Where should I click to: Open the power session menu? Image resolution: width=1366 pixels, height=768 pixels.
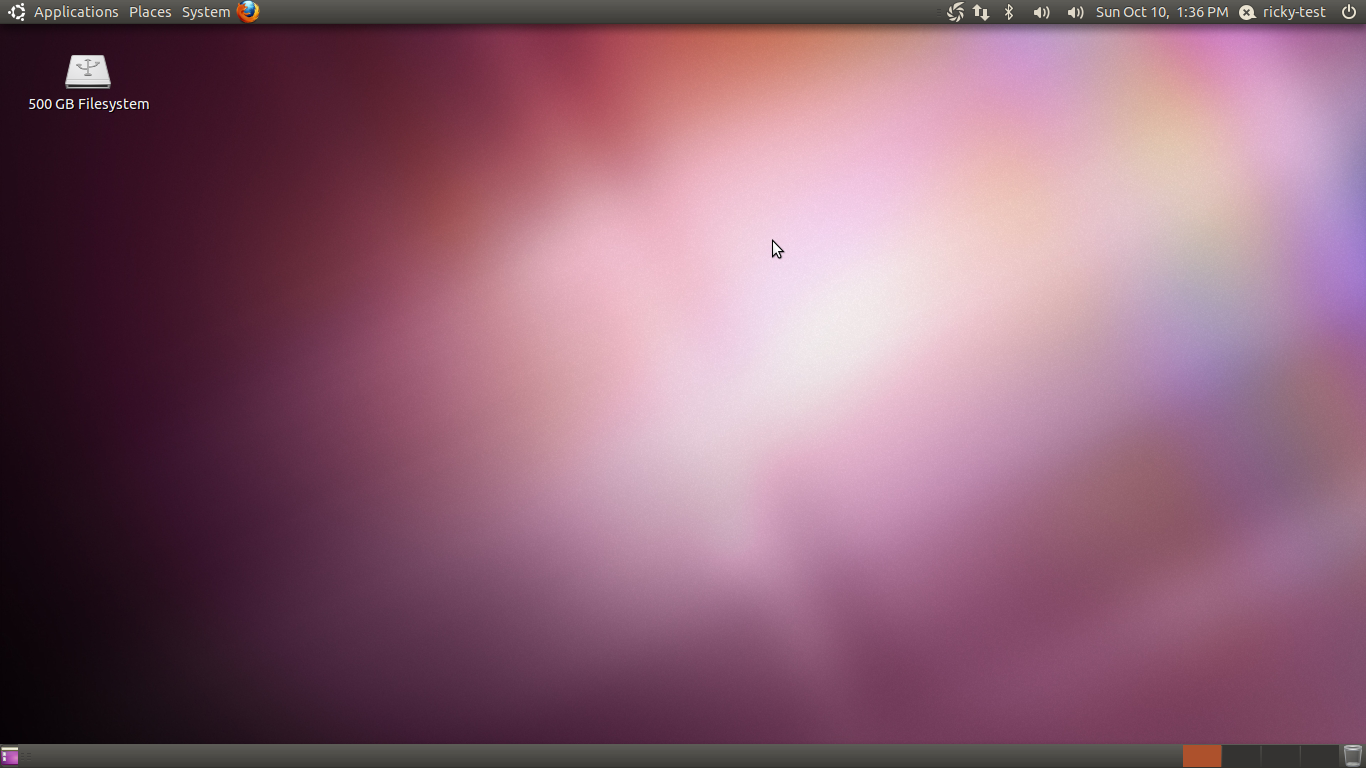coord(1348,12)
